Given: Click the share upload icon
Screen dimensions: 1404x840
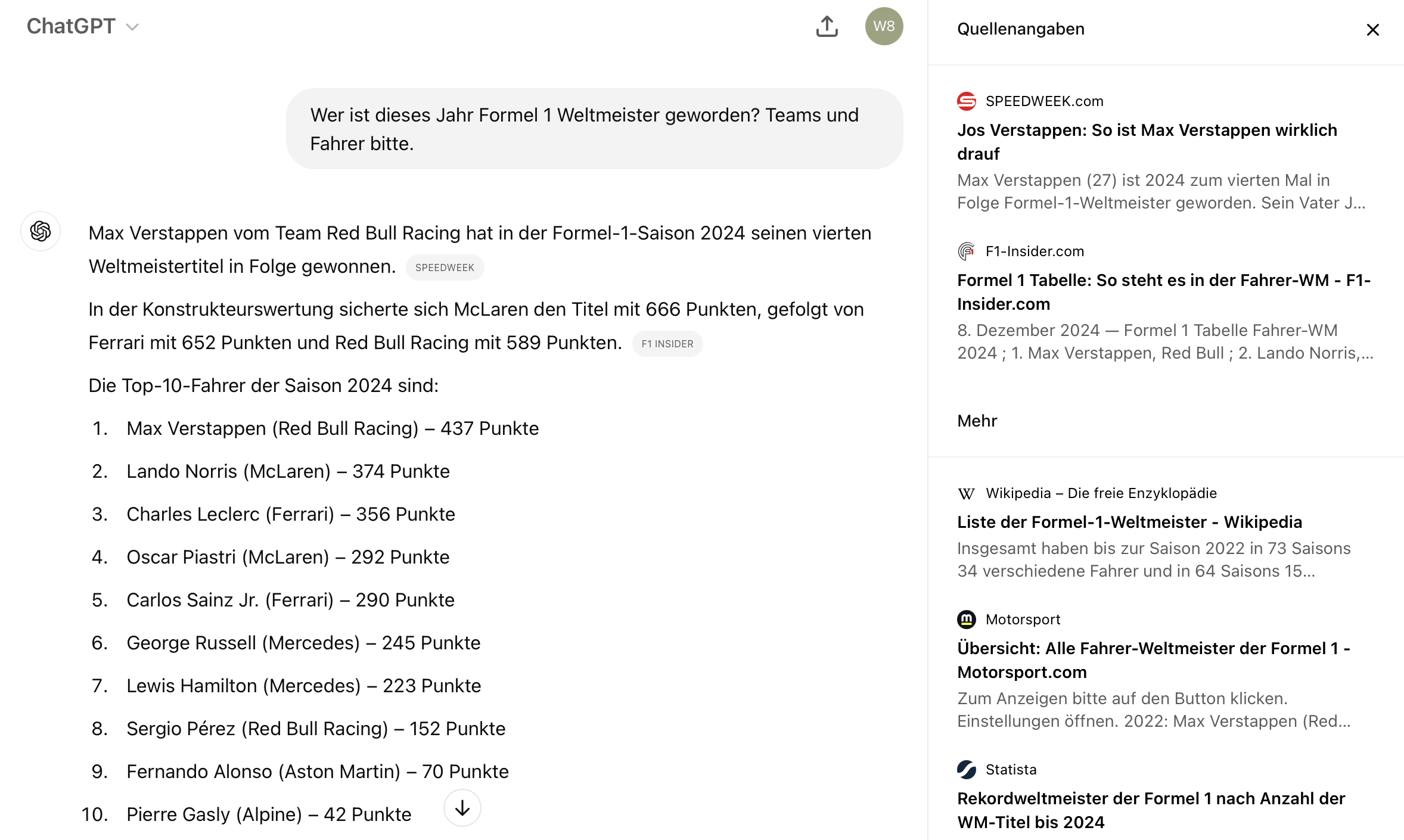Looking at the screenshot, I should click(827, 26).
